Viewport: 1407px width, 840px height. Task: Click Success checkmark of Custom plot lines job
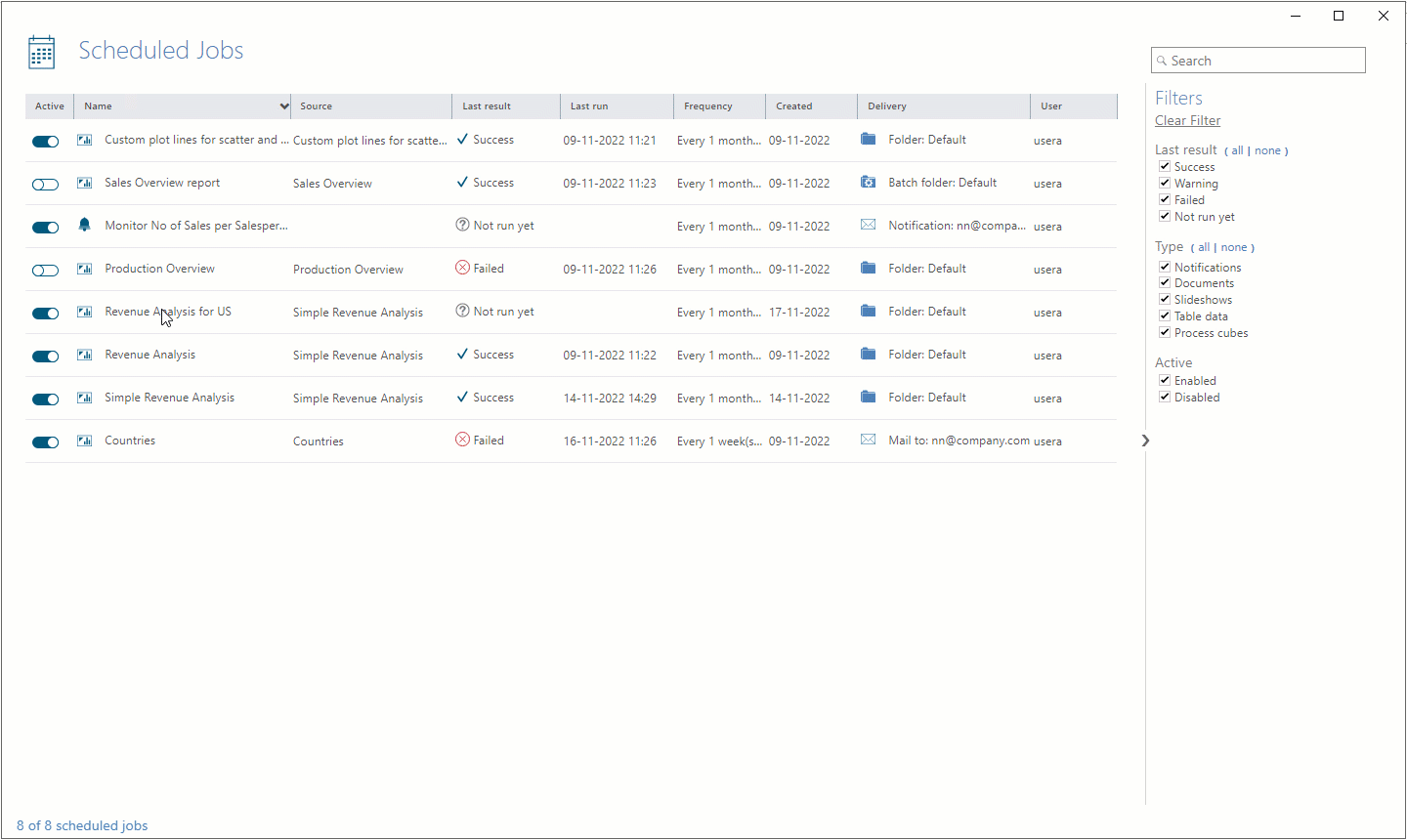pos(462,140)
